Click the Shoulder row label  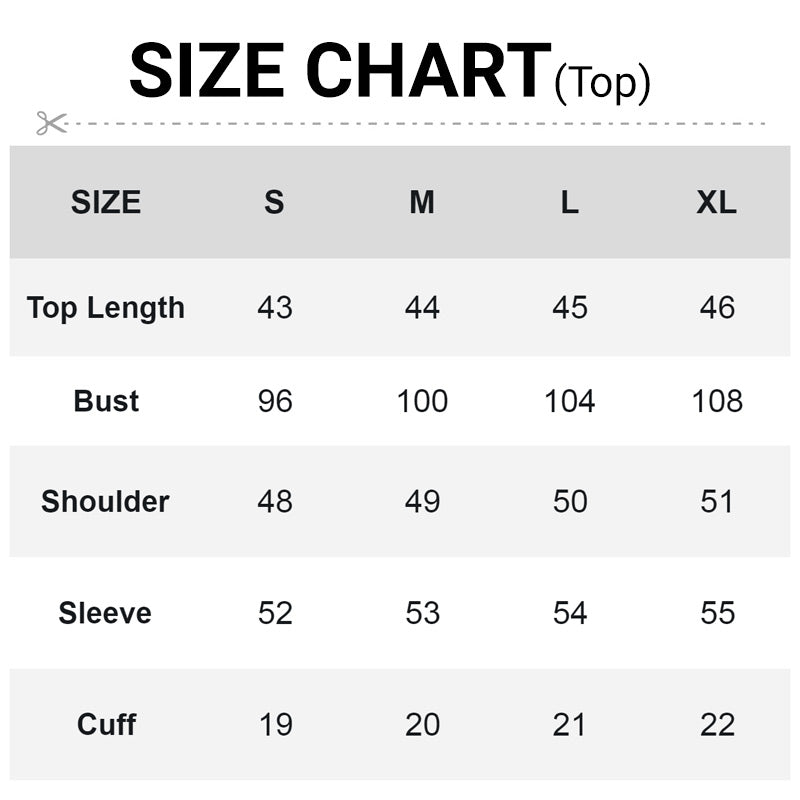click(106, 501)
